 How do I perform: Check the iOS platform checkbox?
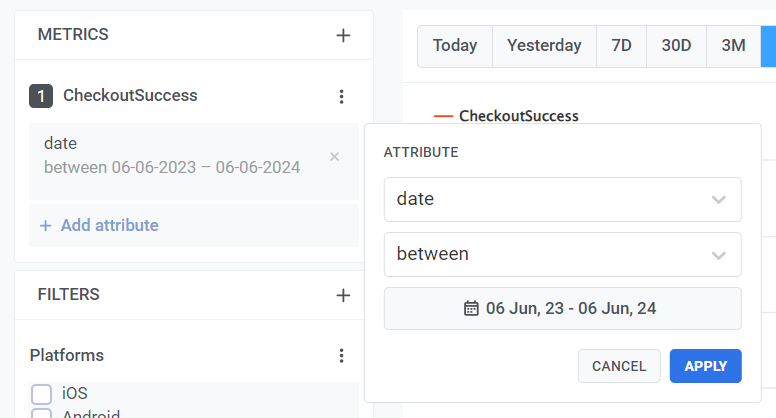(41, 394)
